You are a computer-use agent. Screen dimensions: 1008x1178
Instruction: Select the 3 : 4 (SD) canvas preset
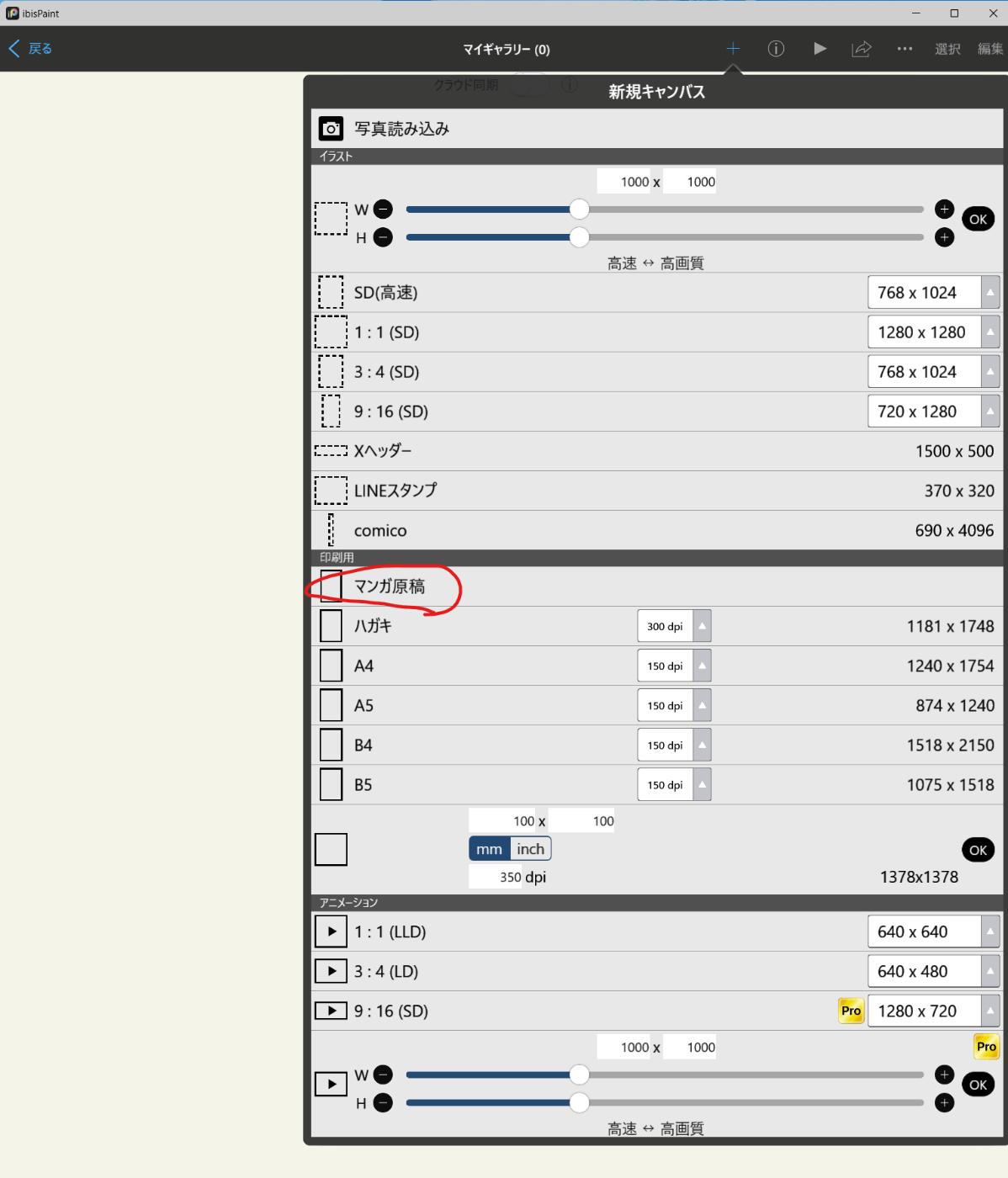pyautogui.click(x=657, y=371)
